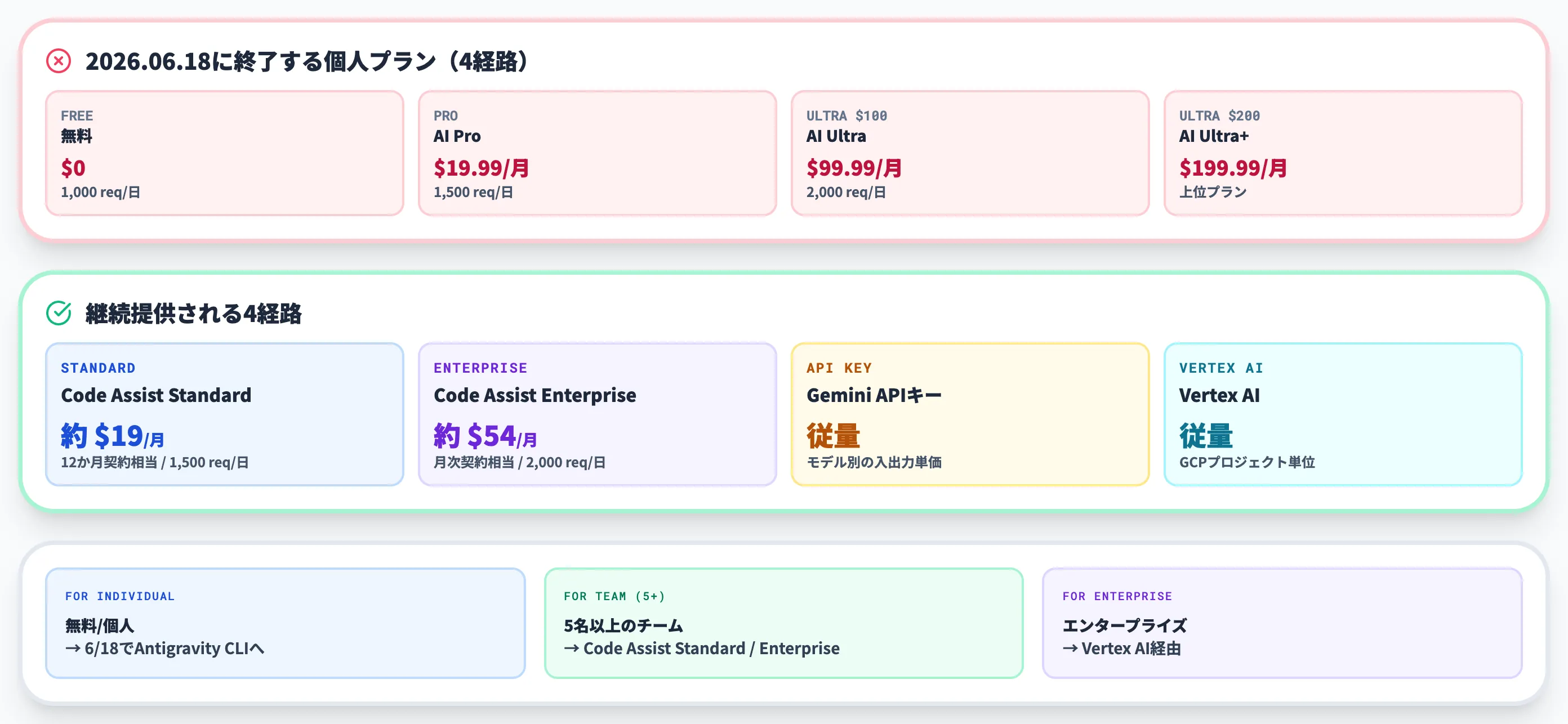
Task: Click the "GCPプロジェクト単位" caption
Action: point(1247,462)
